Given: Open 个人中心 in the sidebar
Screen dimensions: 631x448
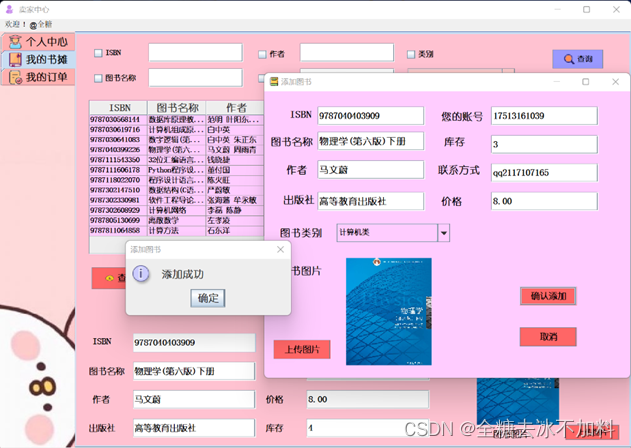Looking at the screenshot, I should tap(38, 41).
